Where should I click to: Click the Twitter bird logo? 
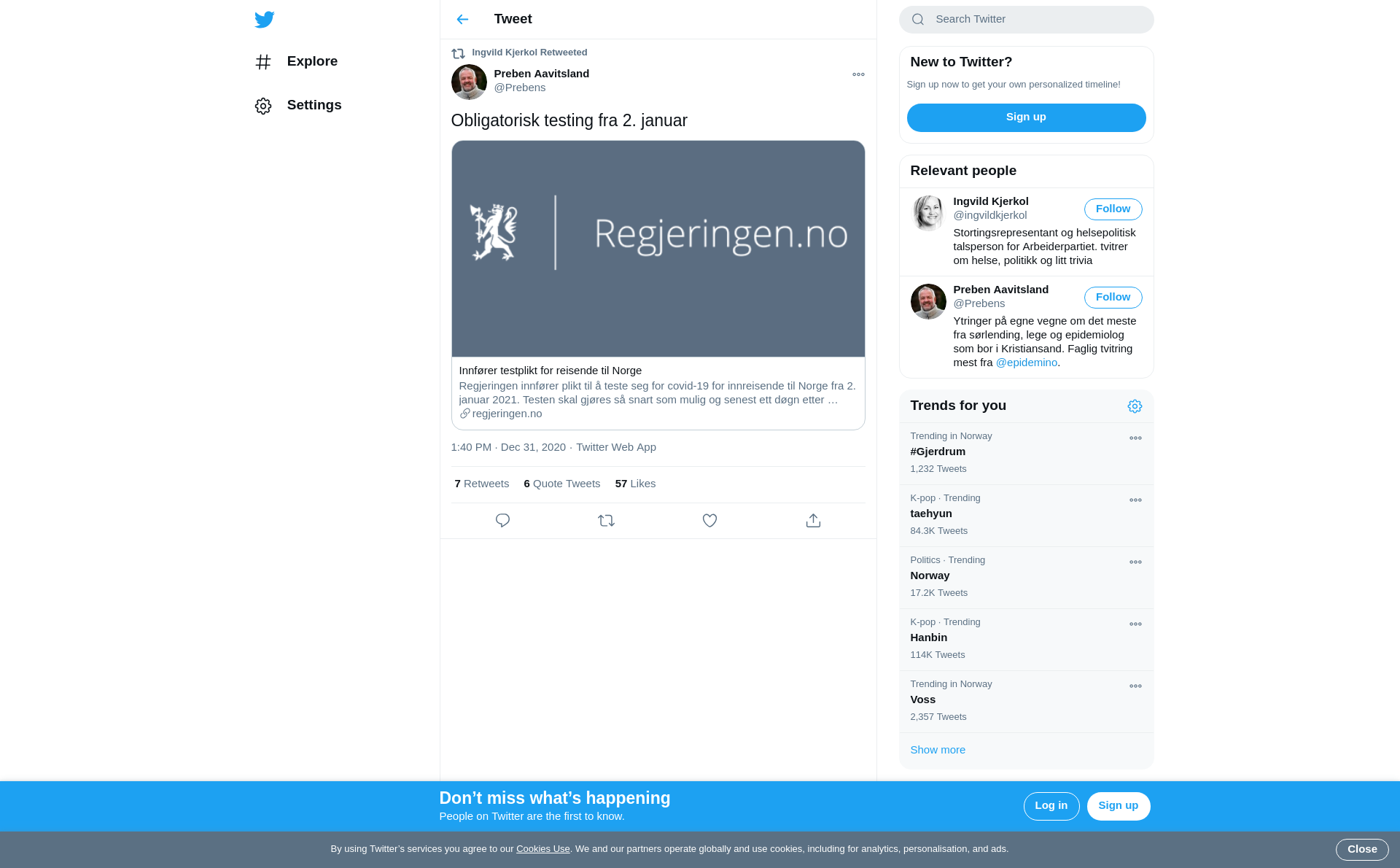(264, 20)
